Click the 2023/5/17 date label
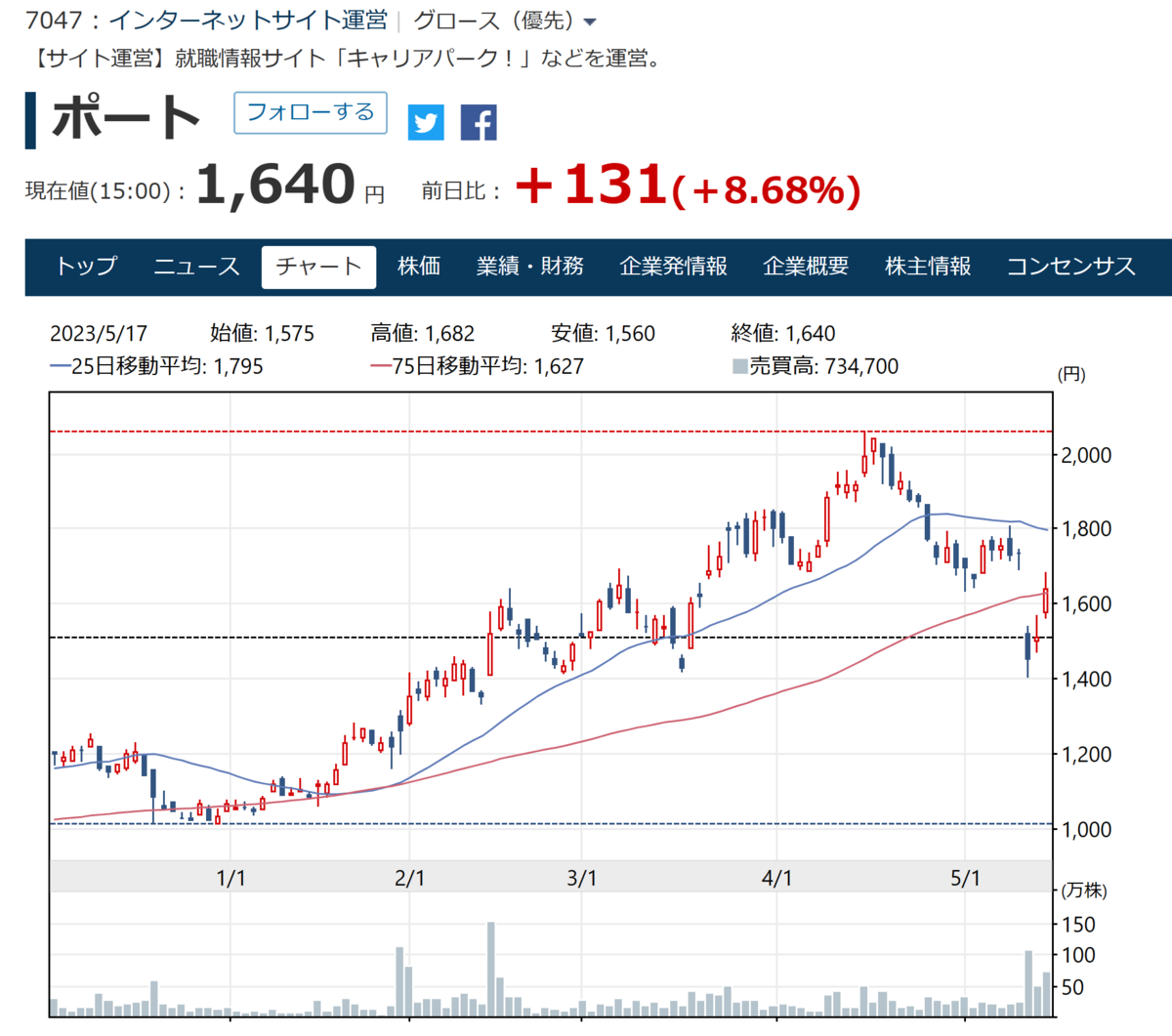Viewport: 1172px width, 1036px height. [99, 333]
